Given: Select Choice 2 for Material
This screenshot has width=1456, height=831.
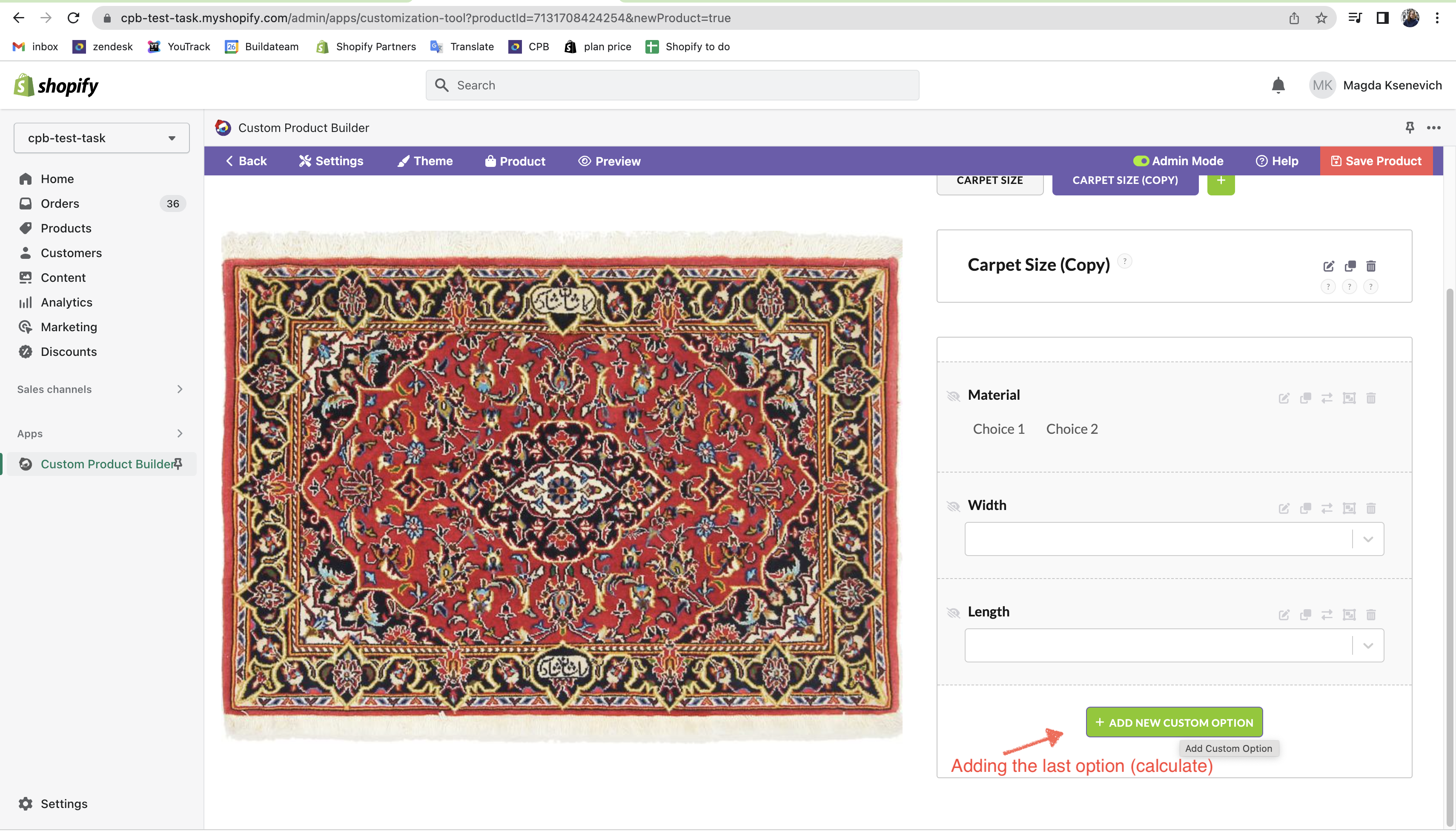Looking at the screenshot, I should tap(1072, 429).
